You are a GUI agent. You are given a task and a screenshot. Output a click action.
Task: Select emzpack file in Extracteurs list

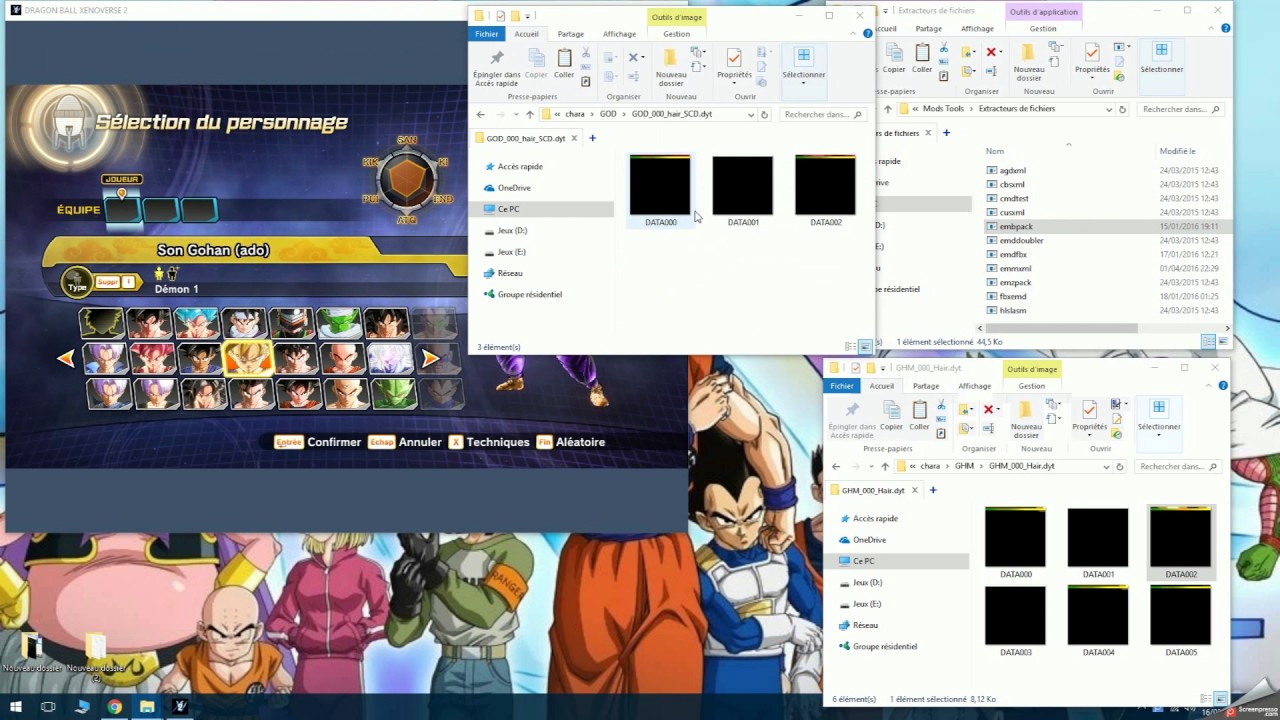point(1015,283)
